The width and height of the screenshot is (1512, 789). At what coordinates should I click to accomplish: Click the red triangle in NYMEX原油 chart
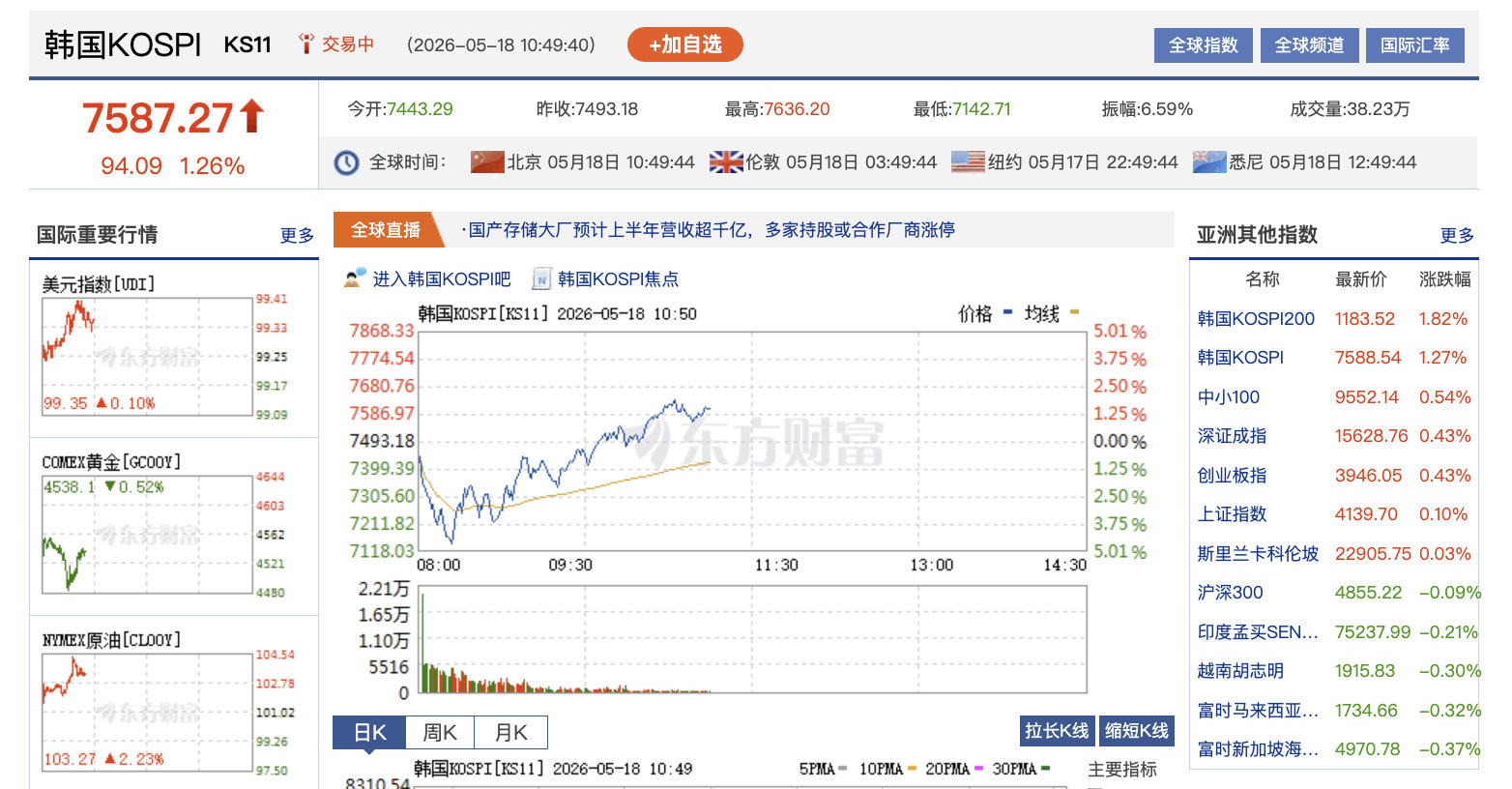[110, 759]
